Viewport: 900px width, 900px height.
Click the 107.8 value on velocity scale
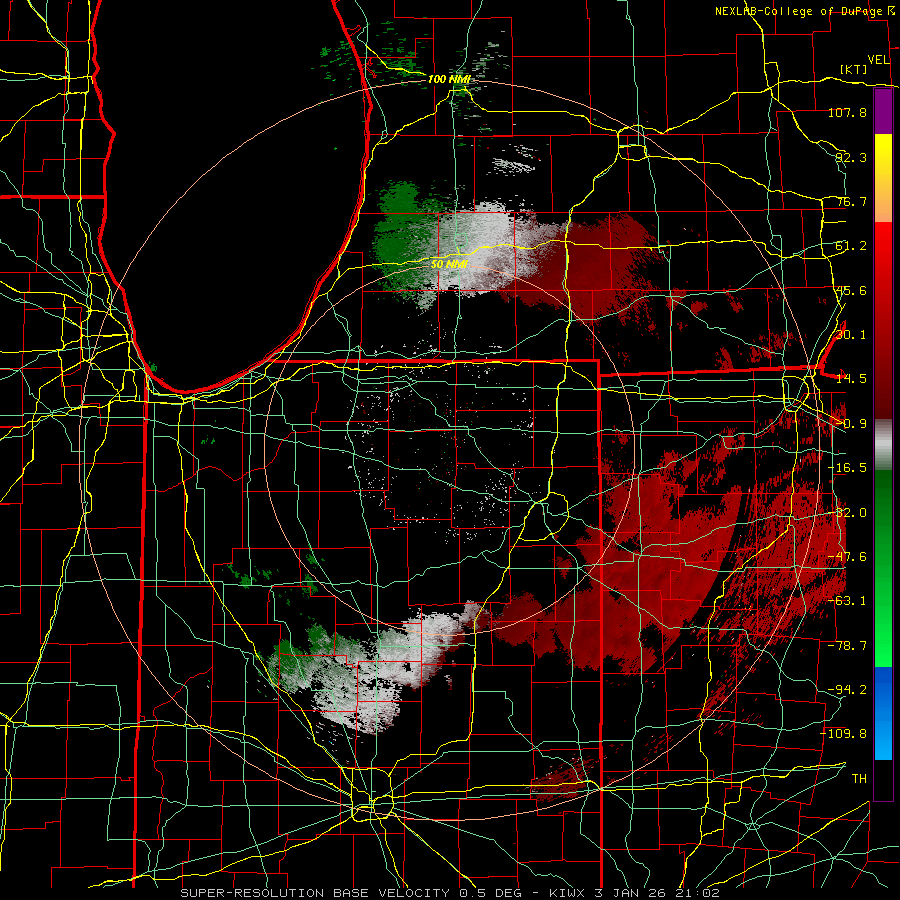coord(847,112)
